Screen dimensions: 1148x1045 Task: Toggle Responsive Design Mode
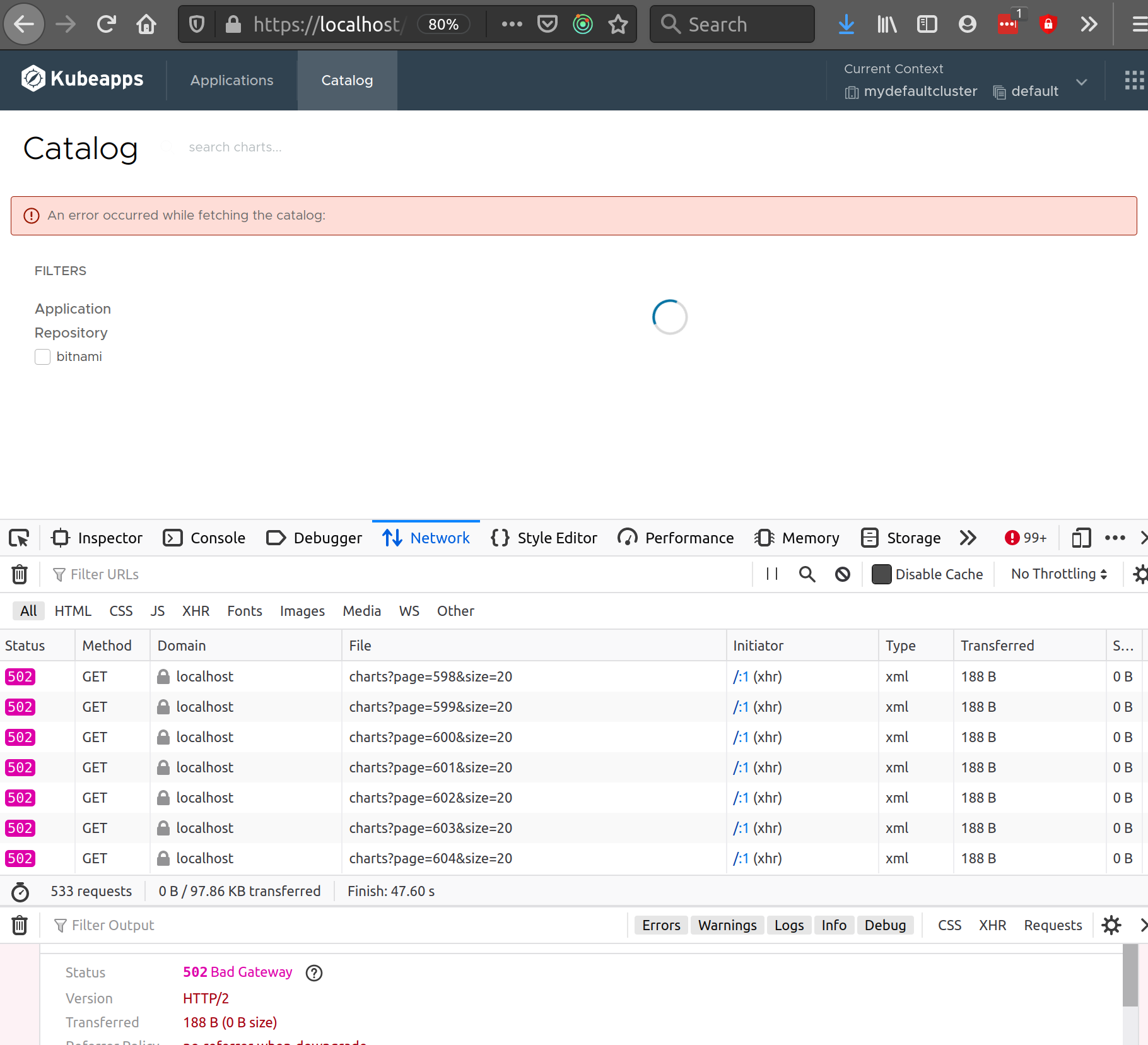click(x=1081, y=538)
